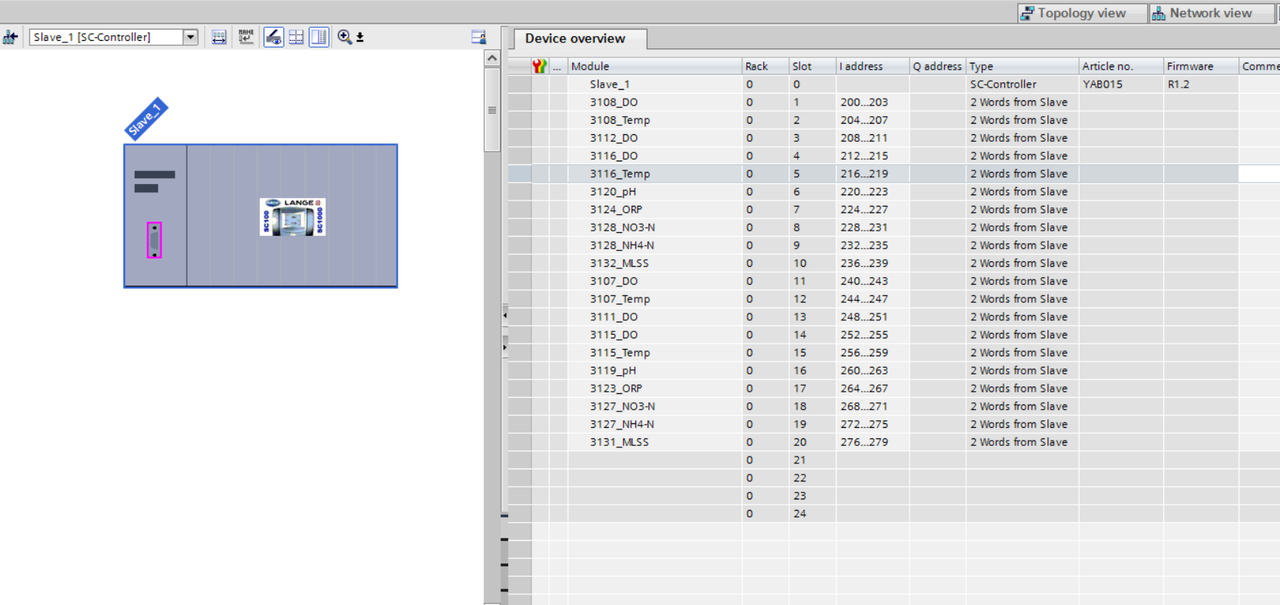This screenshot has width=1280, height=605.
Task: Click the I address column header
Action: tap(872, 66)
